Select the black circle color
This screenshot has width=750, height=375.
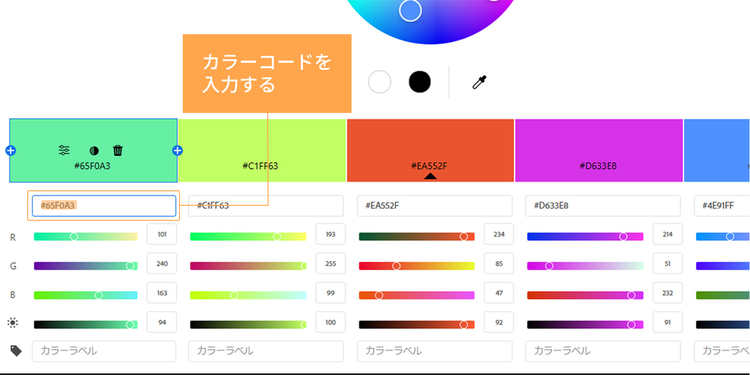[x=419, y=82]
